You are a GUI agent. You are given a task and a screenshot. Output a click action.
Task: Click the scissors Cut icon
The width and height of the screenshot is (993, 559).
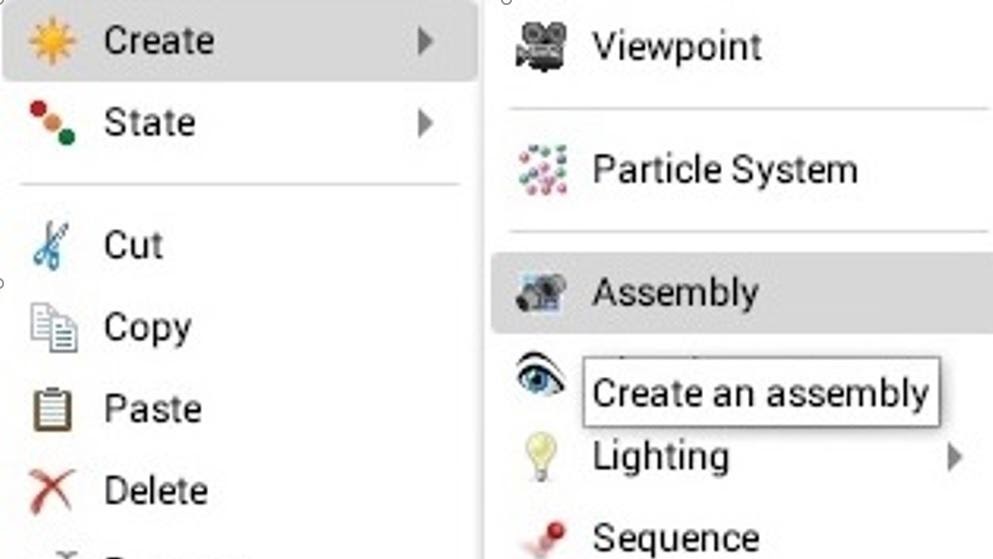(x=51, y=246)
